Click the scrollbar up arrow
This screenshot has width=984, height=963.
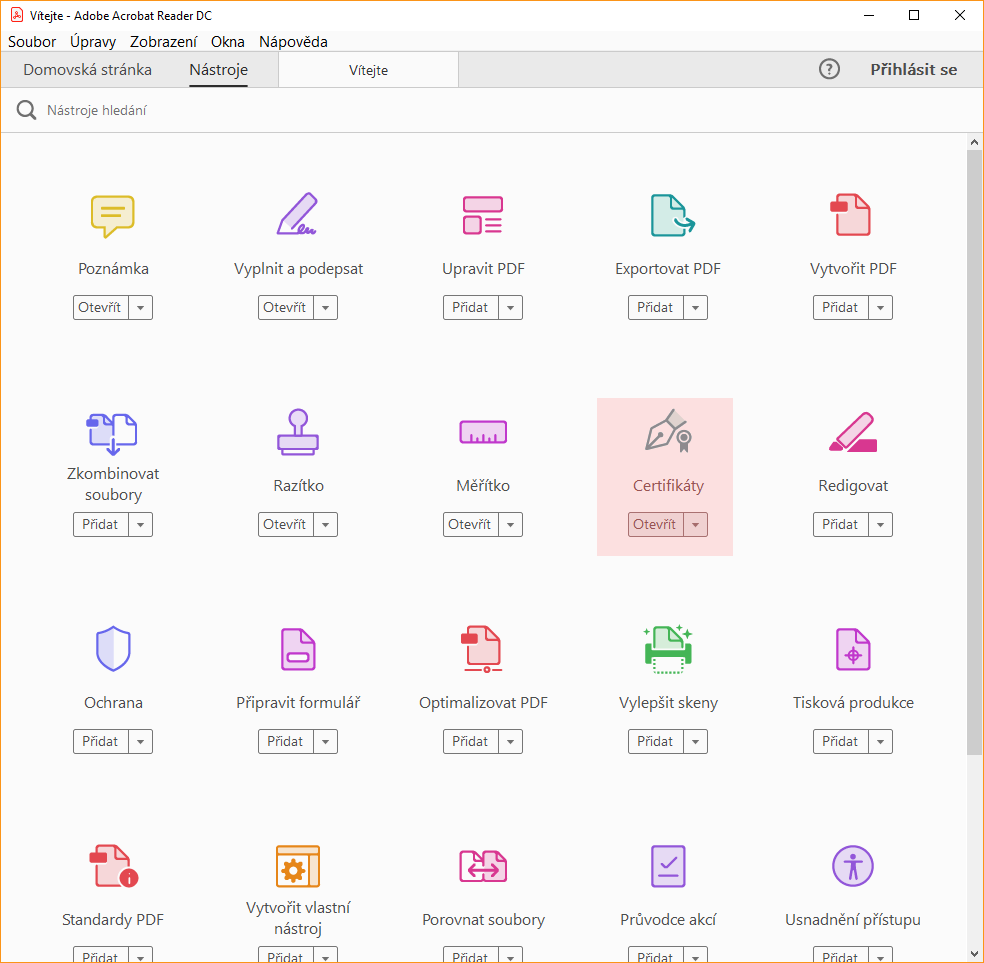[974, 142]
